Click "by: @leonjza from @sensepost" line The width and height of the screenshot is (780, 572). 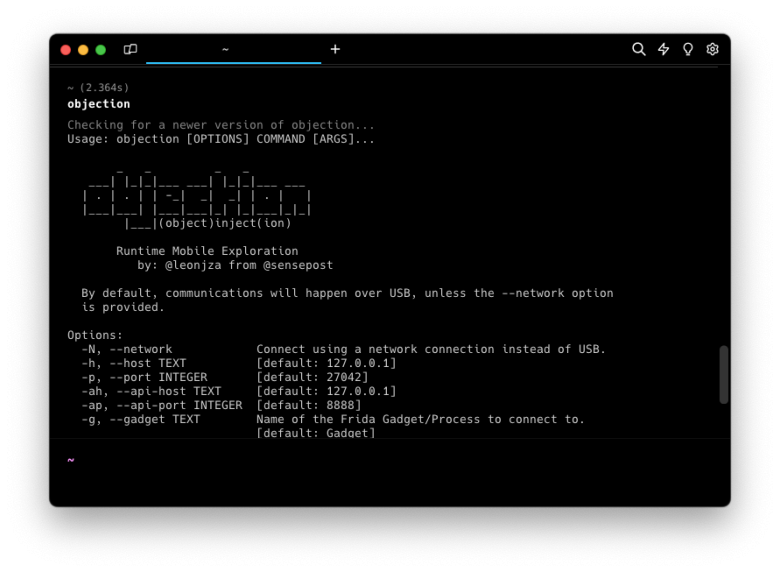(x=235, y=265)
